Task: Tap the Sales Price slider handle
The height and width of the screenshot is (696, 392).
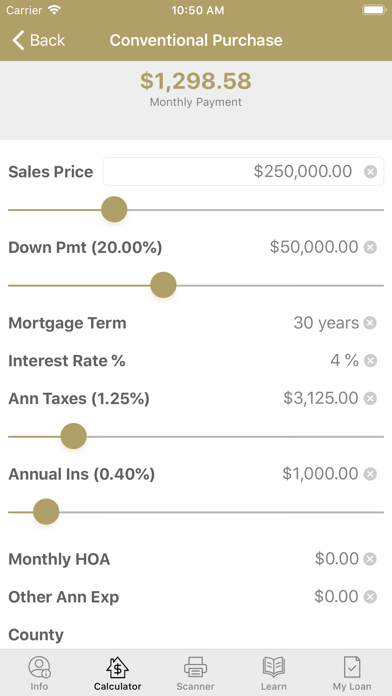Action: (114, 210)
